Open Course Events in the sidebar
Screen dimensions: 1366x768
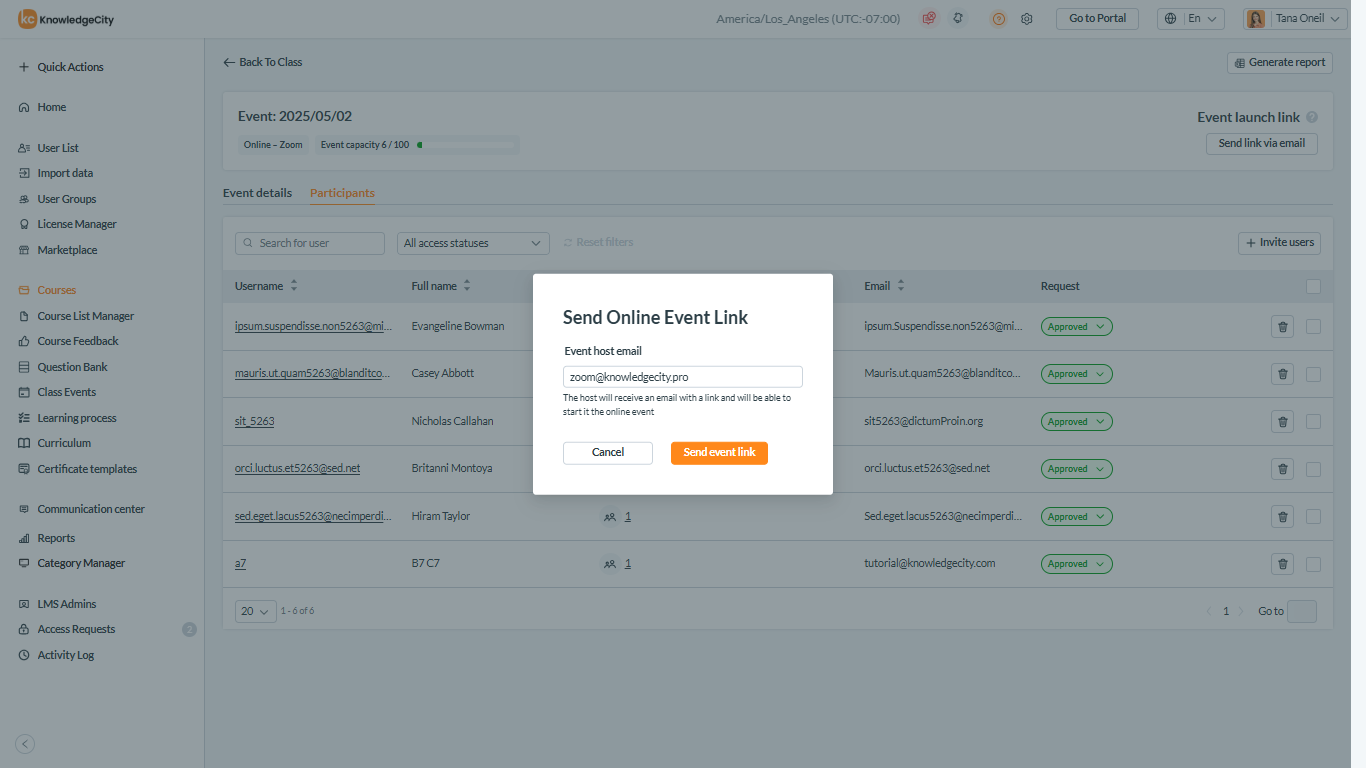pyautogui.click(x=67, y=392)
